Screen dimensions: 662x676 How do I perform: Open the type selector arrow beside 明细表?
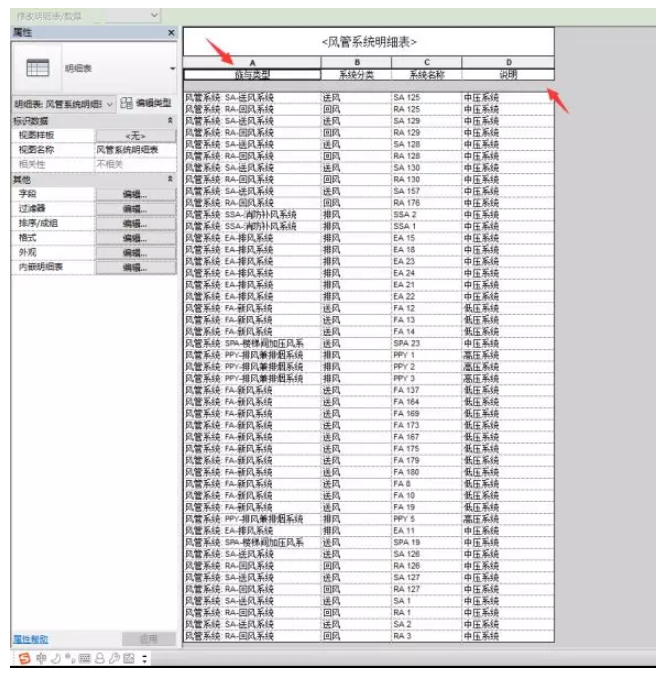coord(172,69)
